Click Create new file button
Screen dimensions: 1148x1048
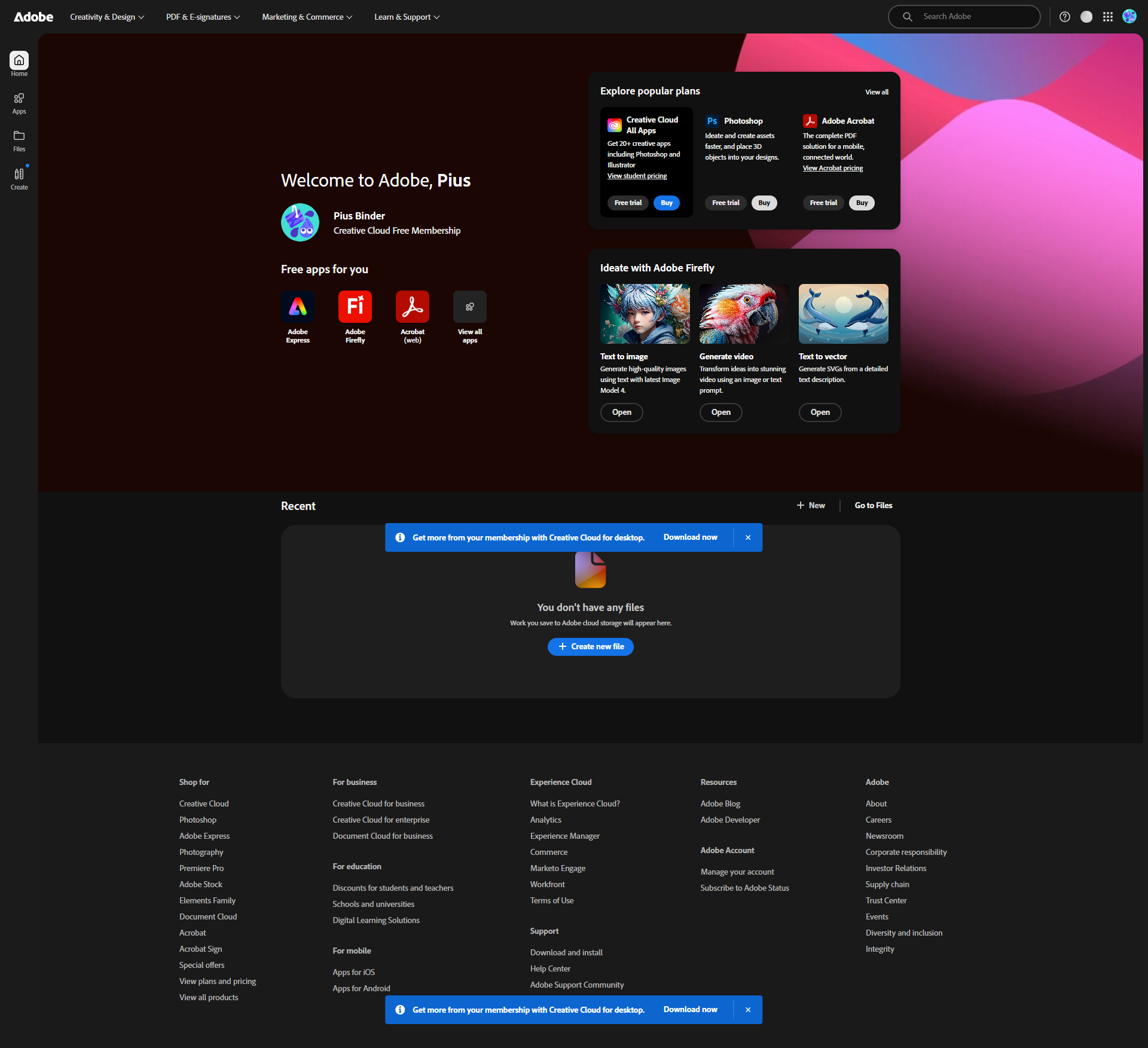point(591,646)
